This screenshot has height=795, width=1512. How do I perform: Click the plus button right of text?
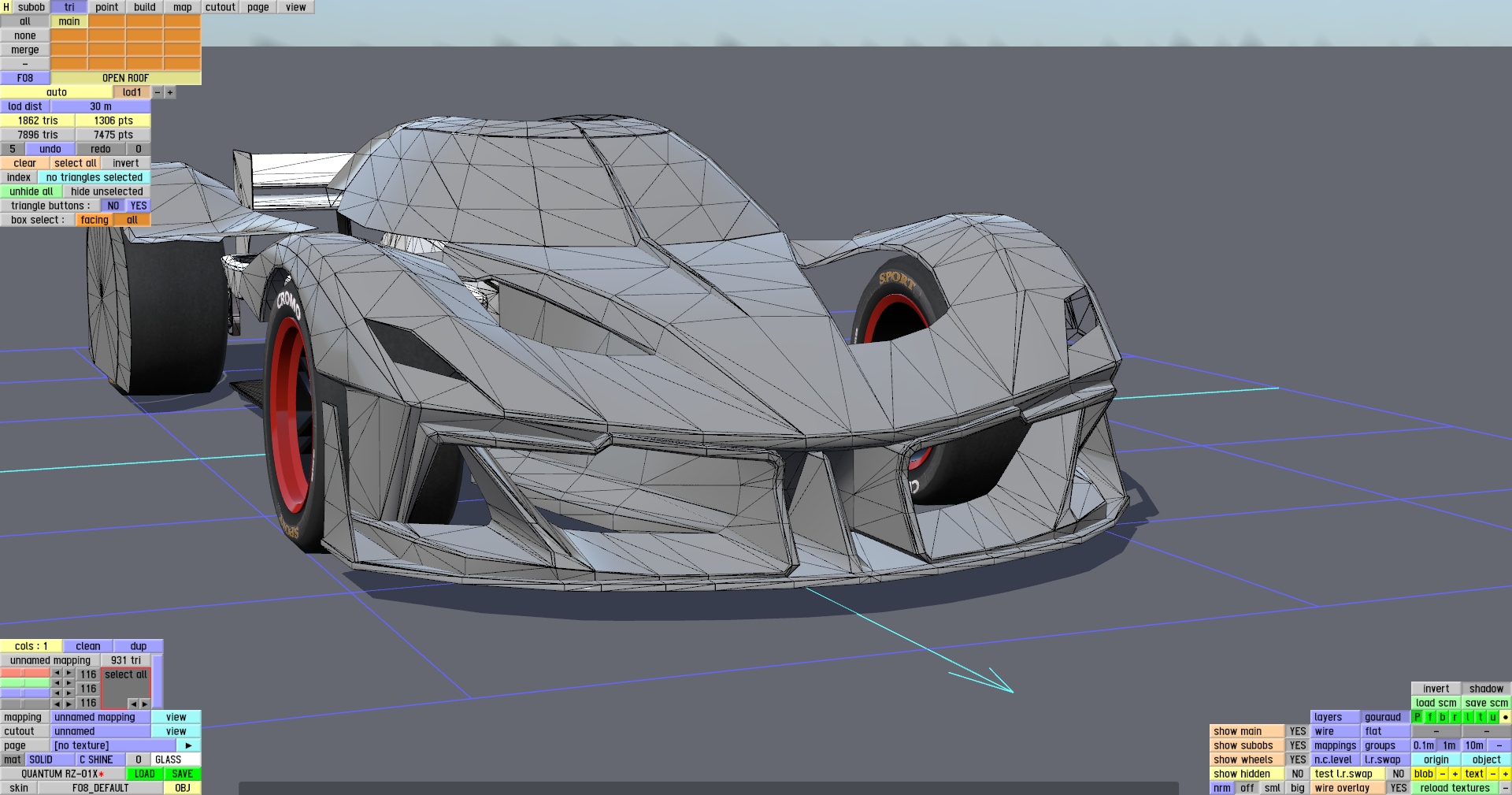point(1506,774)
